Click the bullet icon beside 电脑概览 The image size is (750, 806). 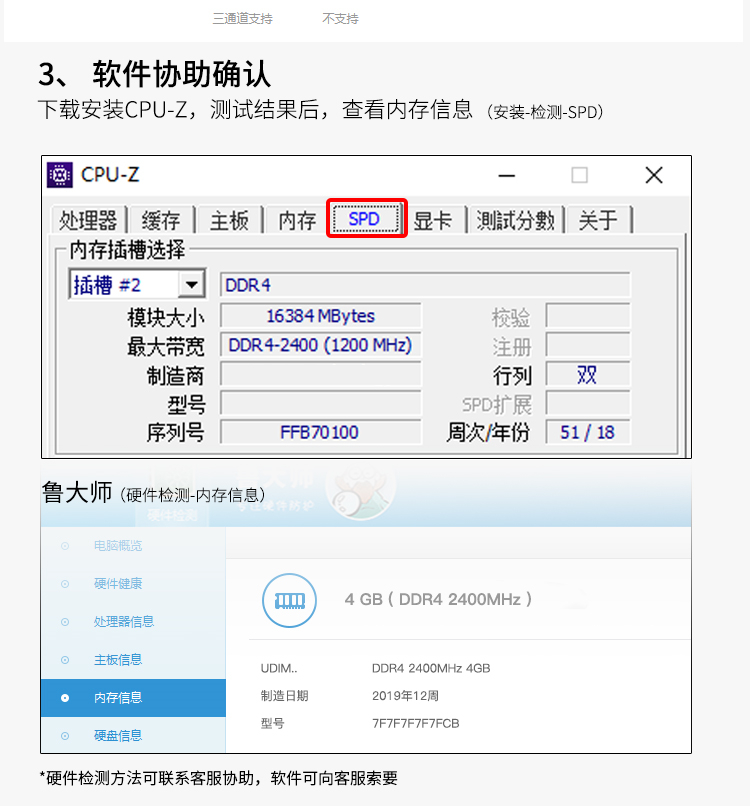[x=65, y=546]
